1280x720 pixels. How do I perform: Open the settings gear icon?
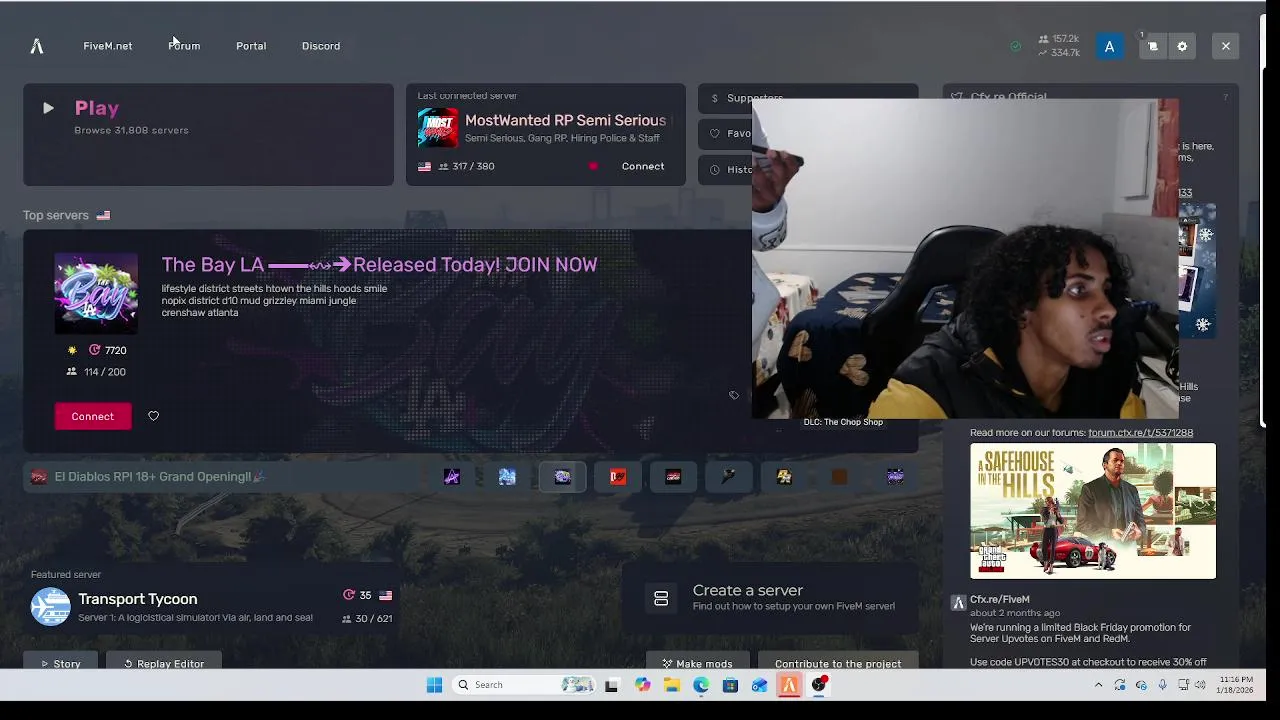point(1182,46)
